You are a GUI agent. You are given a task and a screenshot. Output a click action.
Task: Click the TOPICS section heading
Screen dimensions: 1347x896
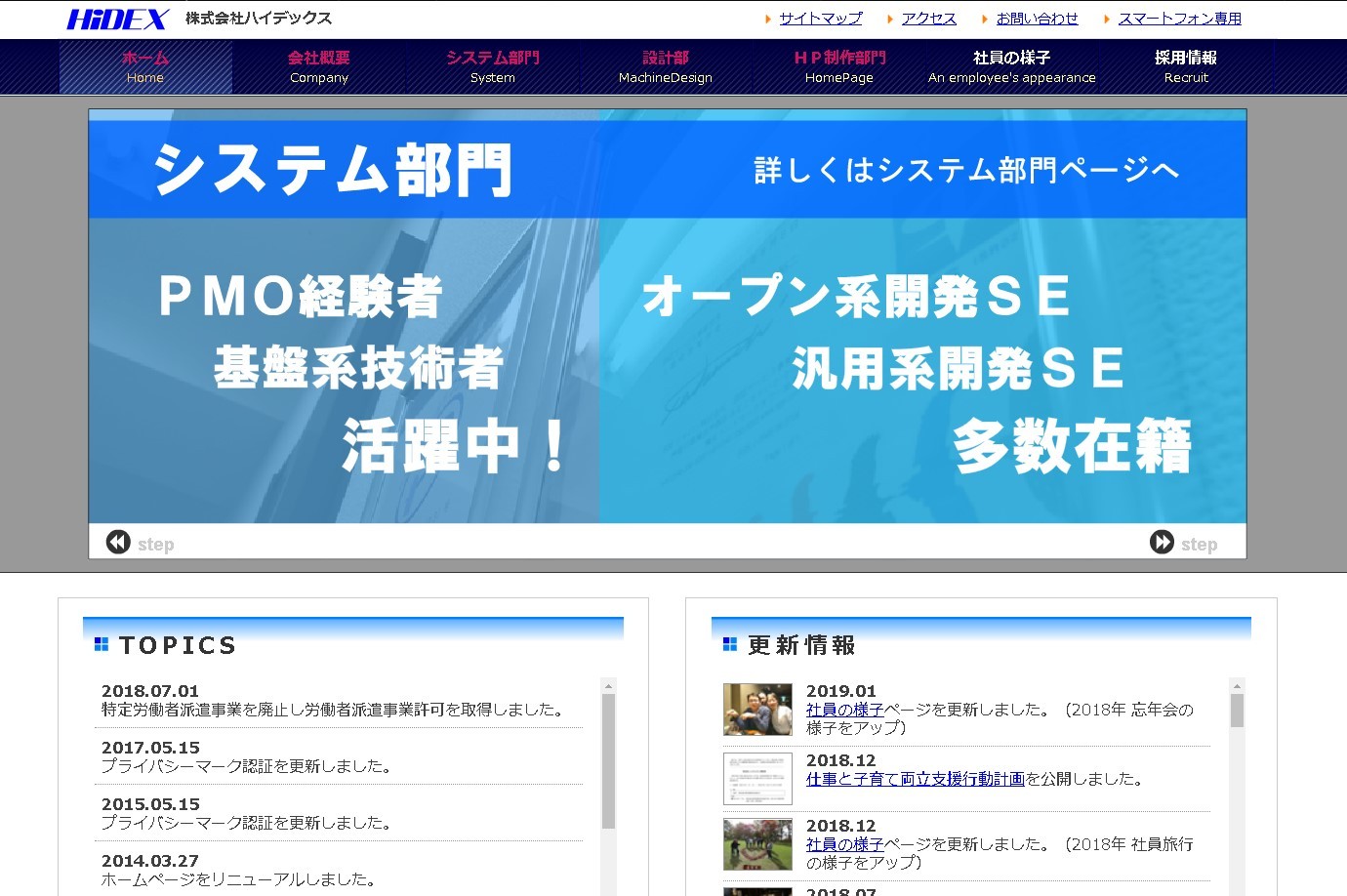pyautogui.click(x=178, y=645)
